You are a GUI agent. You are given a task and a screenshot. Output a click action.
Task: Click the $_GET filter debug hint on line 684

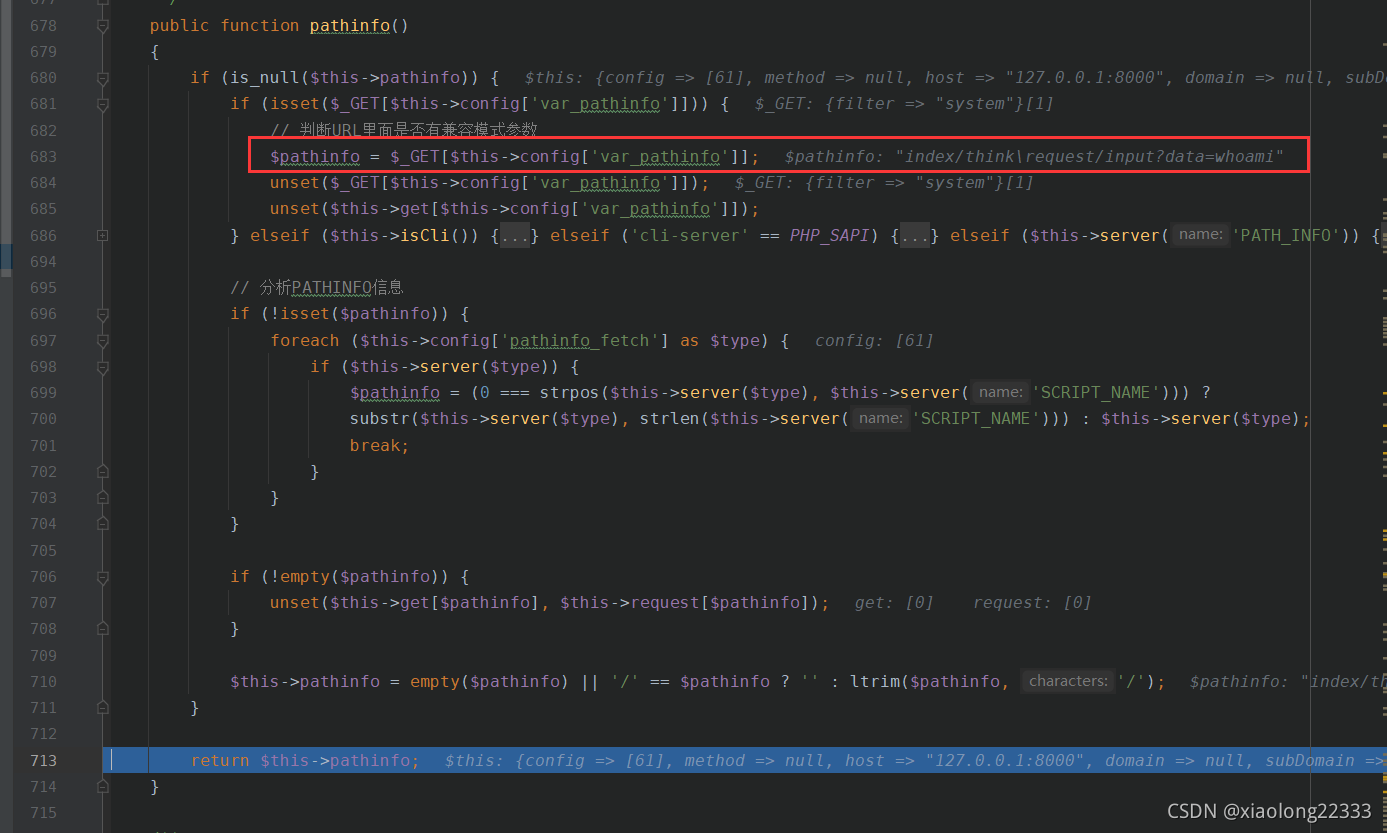coord(885,183)
